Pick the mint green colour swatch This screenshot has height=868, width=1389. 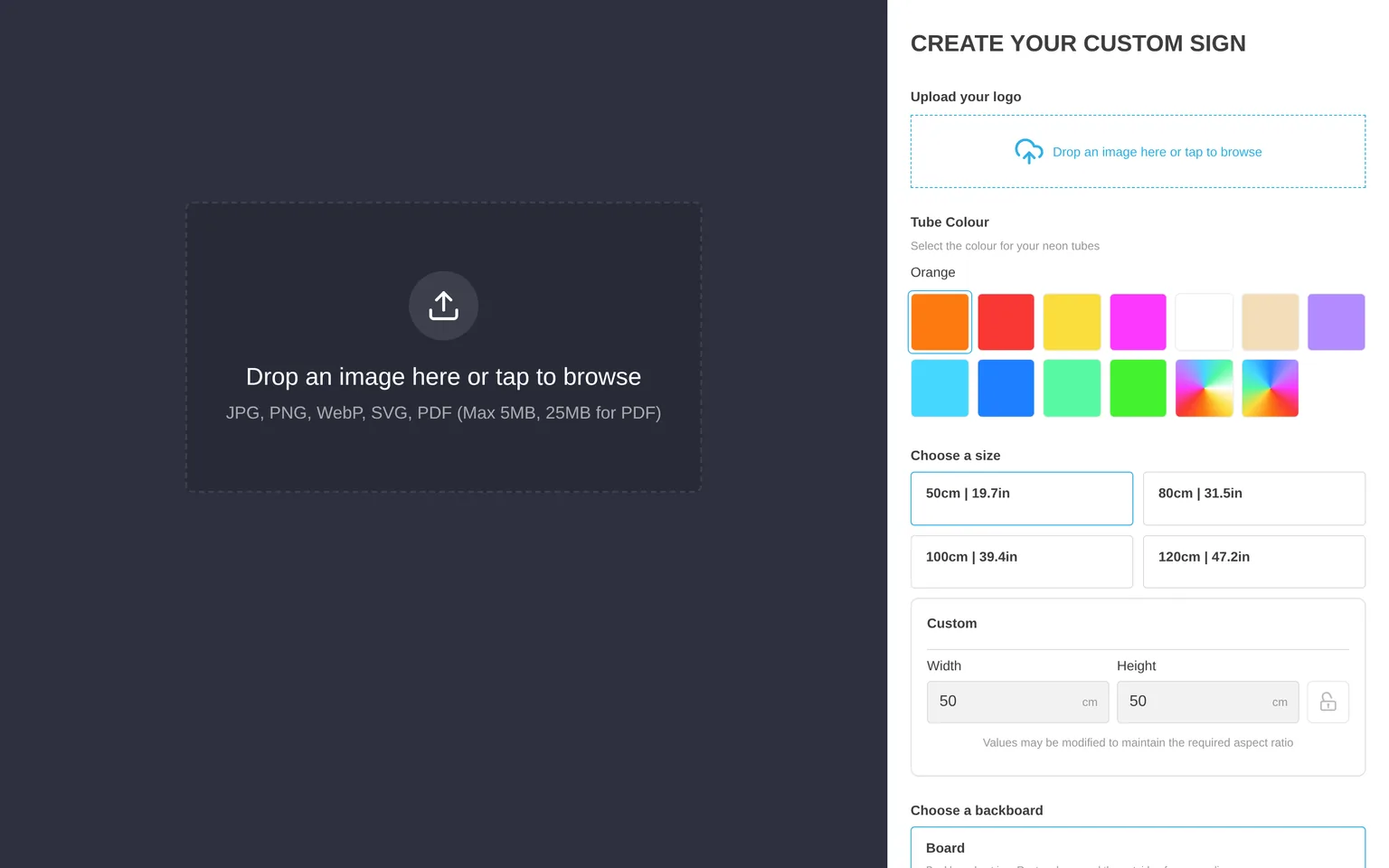[1072, 388]
